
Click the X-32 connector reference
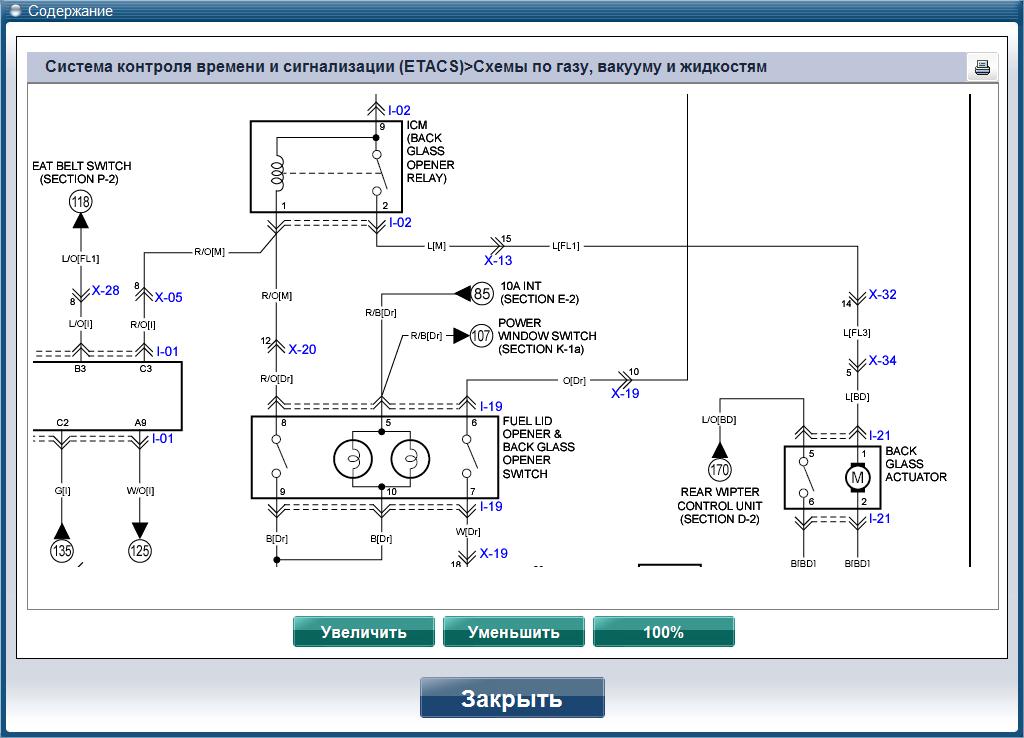click(x=882, y=295)
